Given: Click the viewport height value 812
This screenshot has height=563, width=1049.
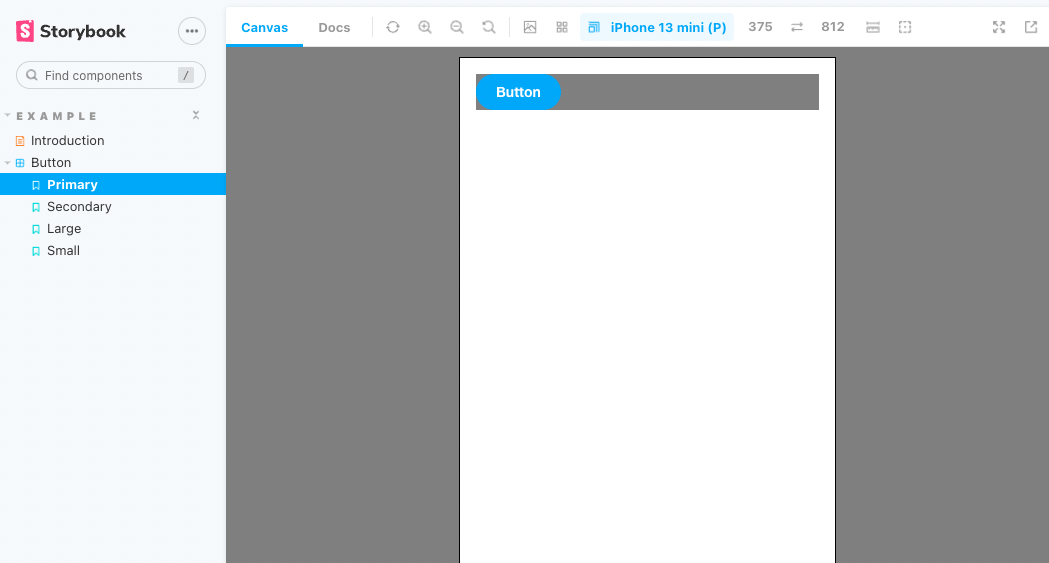Looking at the screenshot, I should pos(833,27).
